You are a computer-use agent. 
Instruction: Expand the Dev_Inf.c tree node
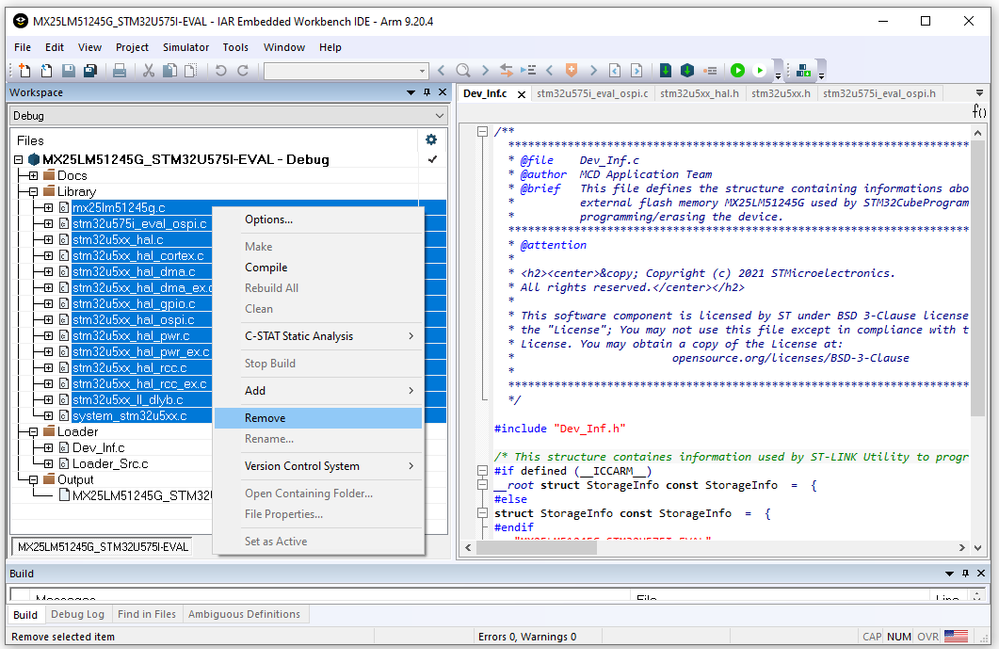(48, 447)
